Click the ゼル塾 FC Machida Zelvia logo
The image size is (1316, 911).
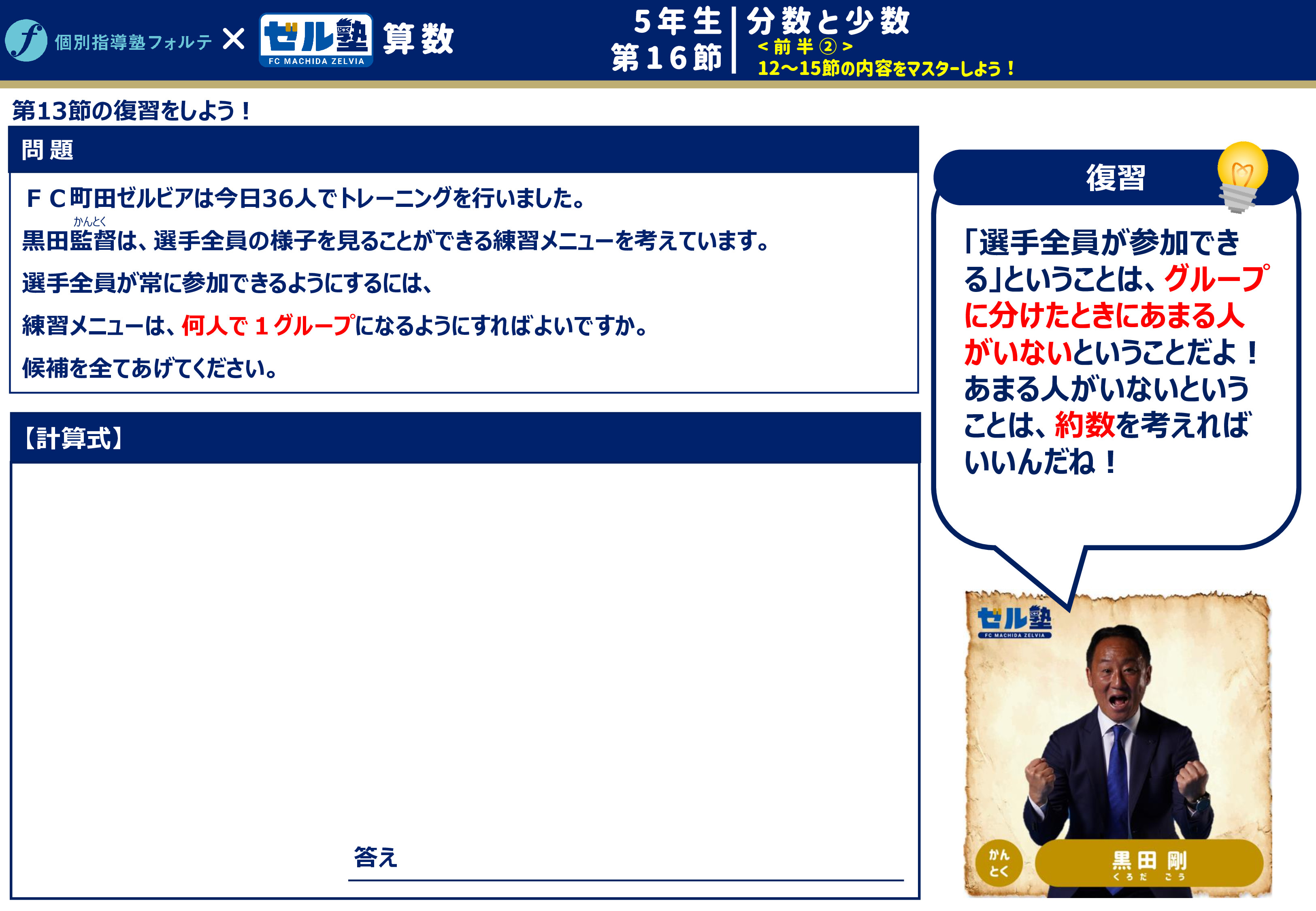coord(316,40)
